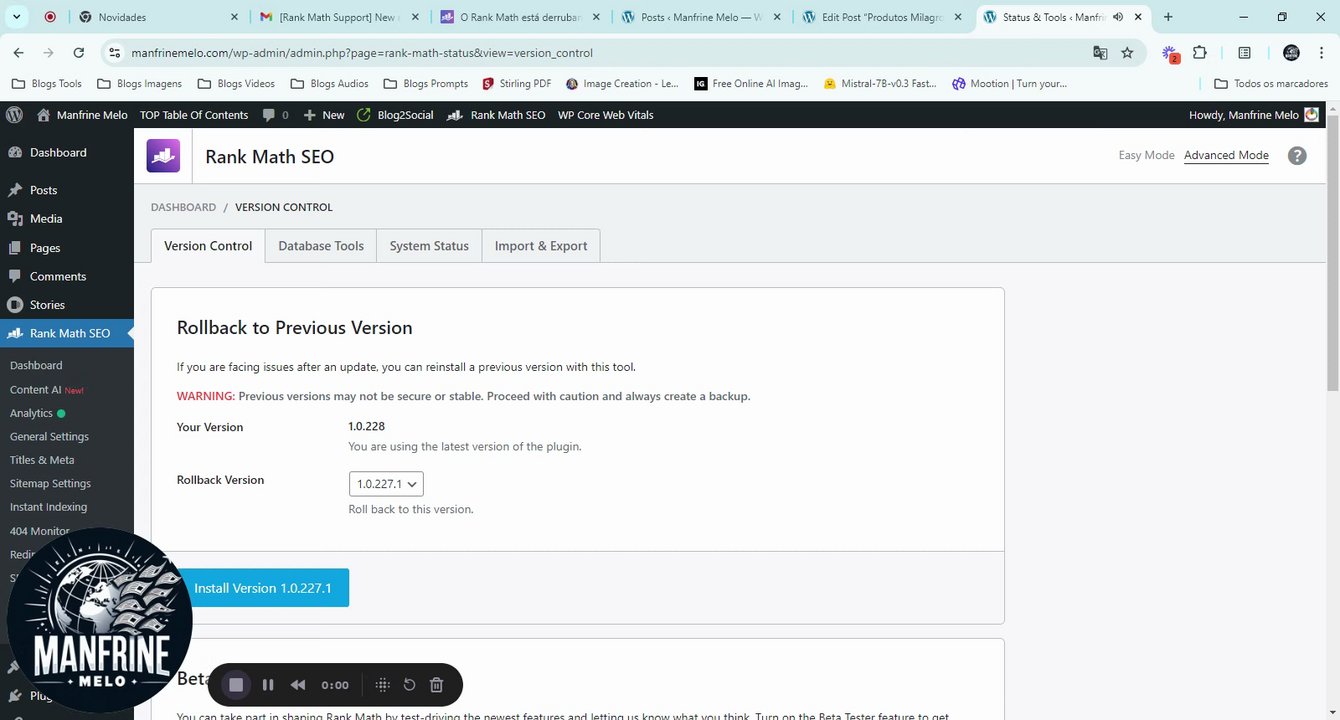The height and width of the screenshot is (720, 1340).
Task: Open Blogs Tools bookmarks folder
Action: click(47, 84)
